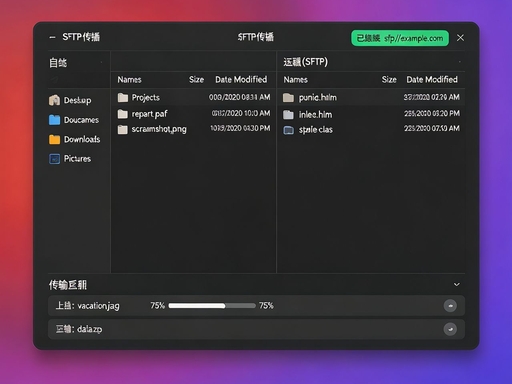Click the Desktop house icon
512x384 pixels.
(54, 100)
